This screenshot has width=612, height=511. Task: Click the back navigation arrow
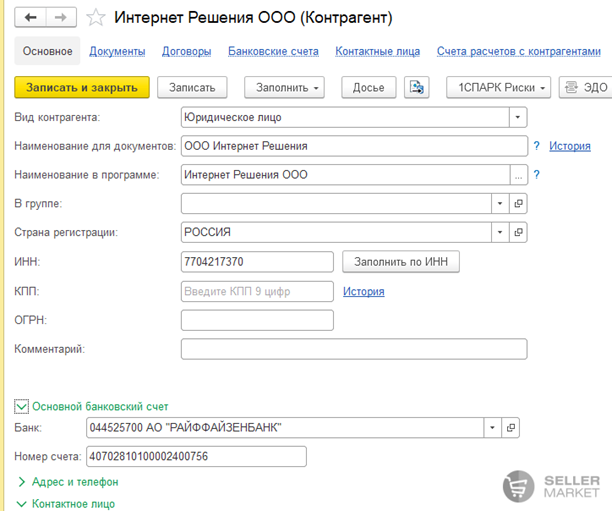32,18
